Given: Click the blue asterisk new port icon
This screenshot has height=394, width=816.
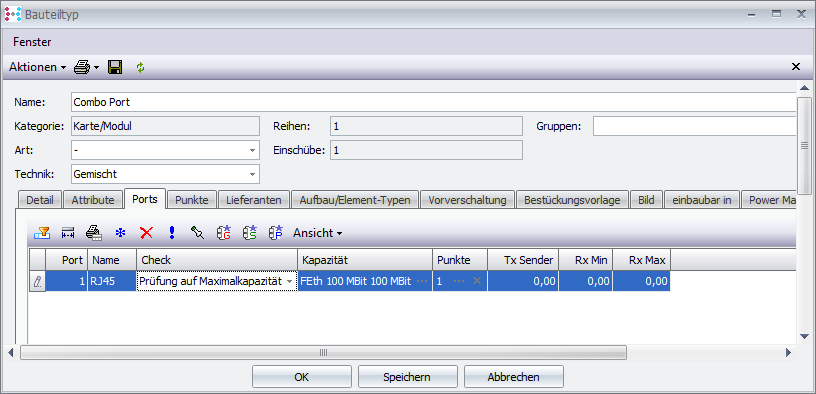Looking at the screenshot, I should tap(121, 233).
